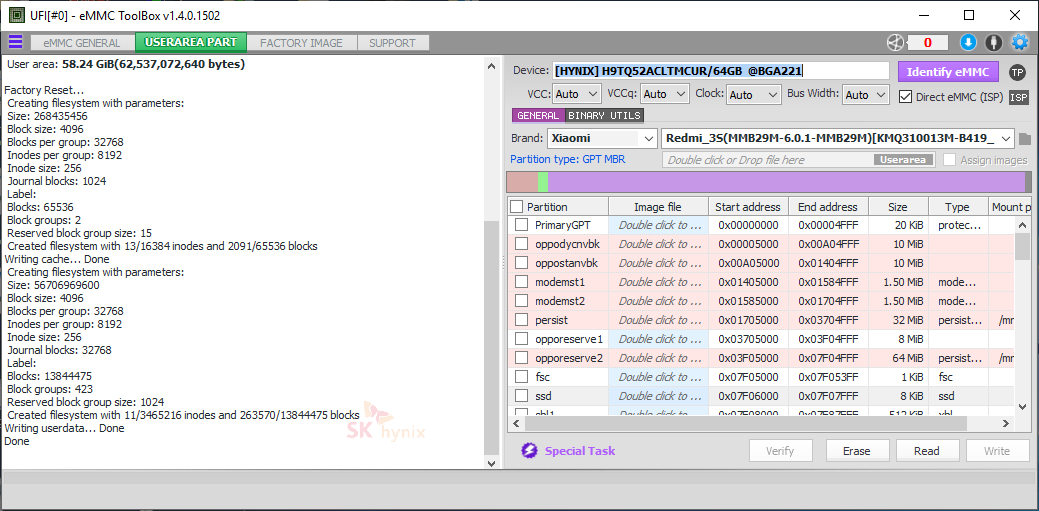Click the Erase button
The image size is (1039, 511).
point(856,451)
